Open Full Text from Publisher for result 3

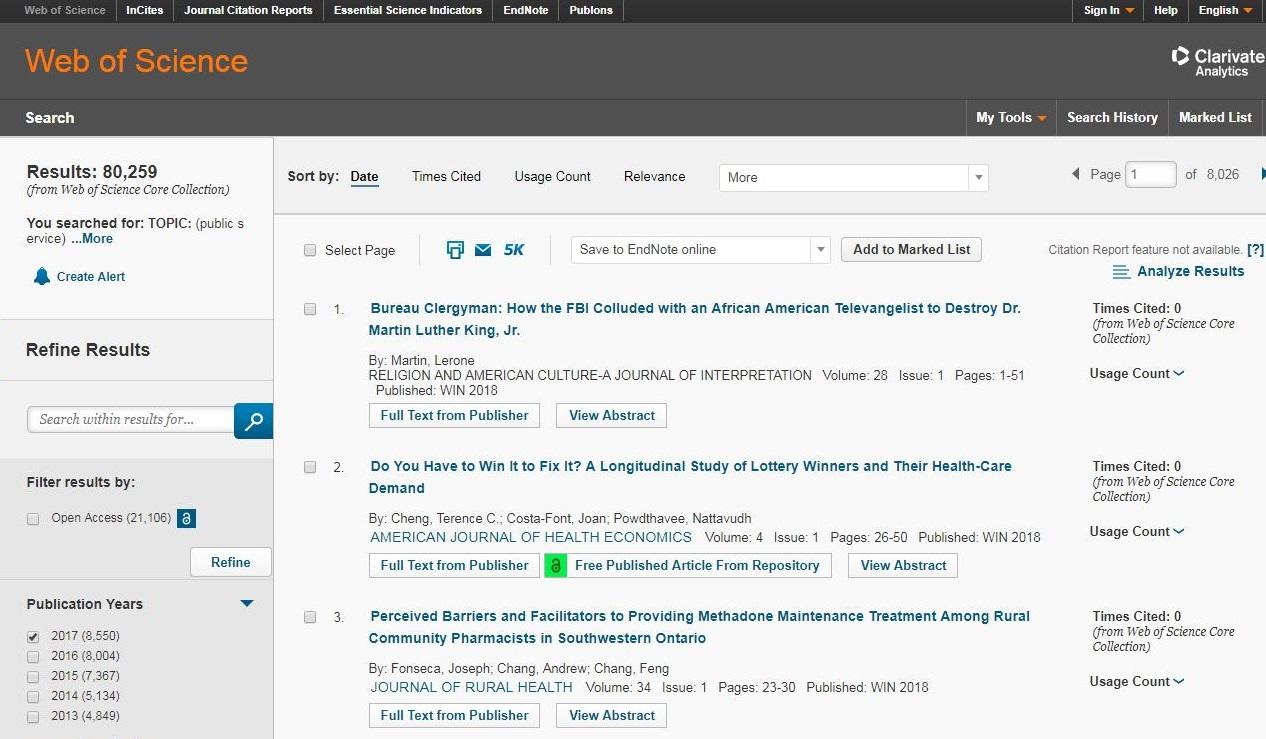coord(454,716)
